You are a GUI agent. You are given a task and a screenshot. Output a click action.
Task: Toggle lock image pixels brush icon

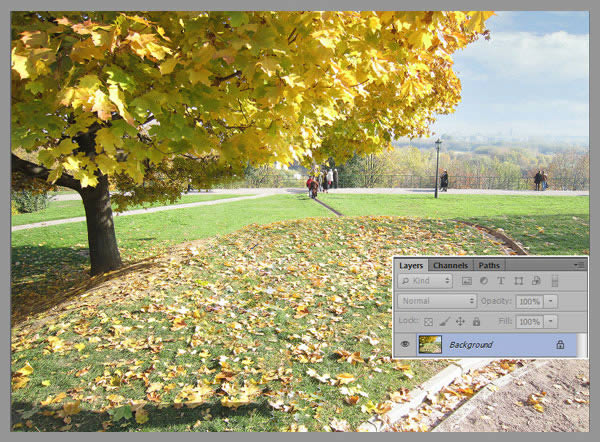coord(444,322)
